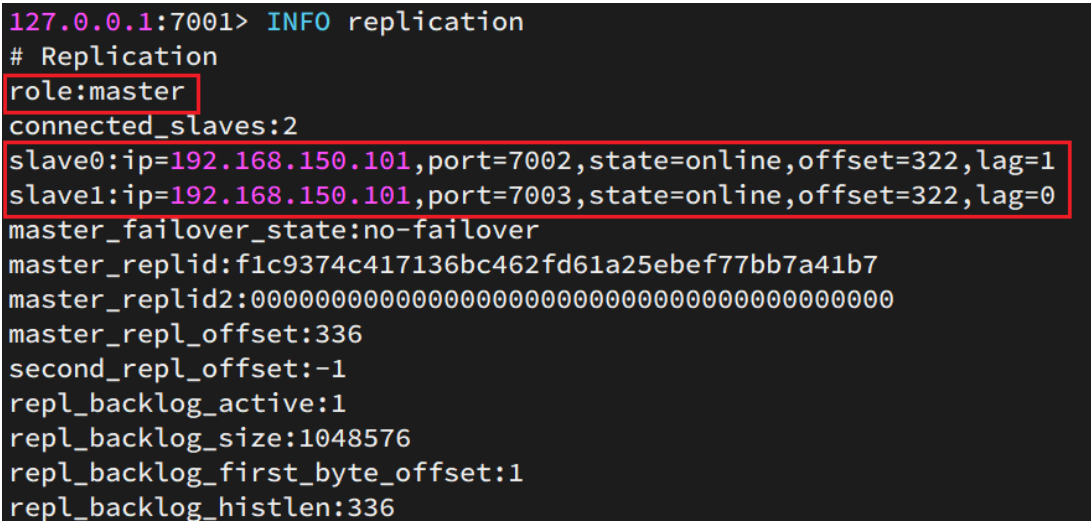This screenshot has height=521, width=1091.
Task: Click the repl_backlog_size:1048576 line
Action: click(x=209, y=440)
